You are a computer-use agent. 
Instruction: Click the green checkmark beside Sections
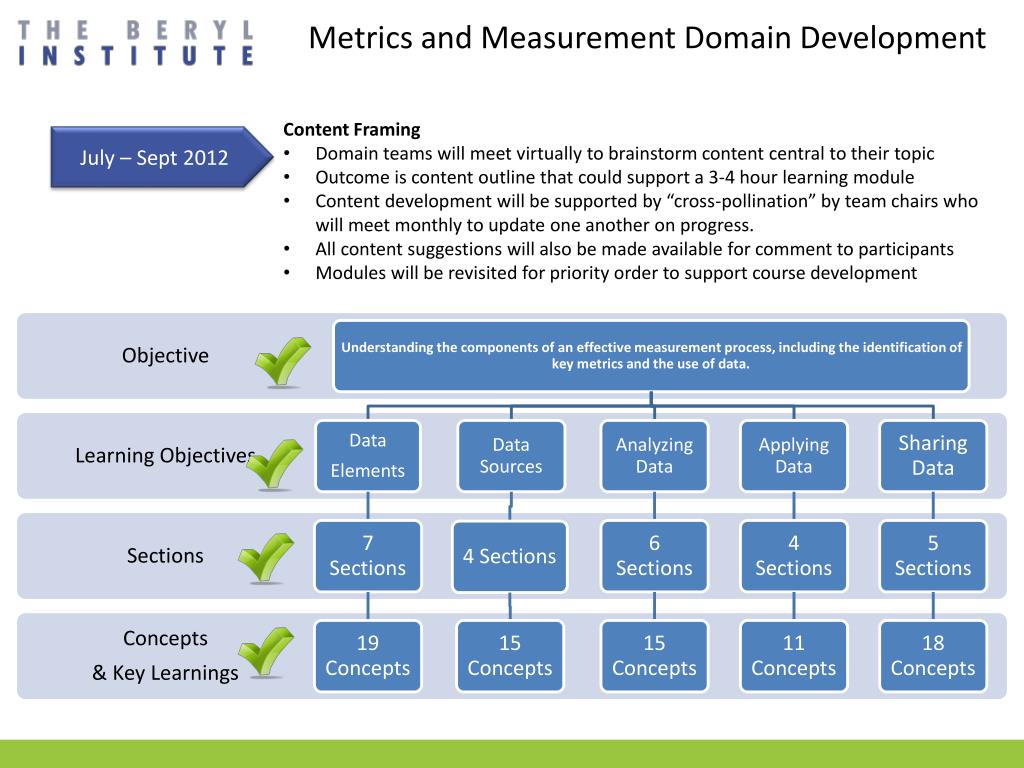pyautogui.click(x=266, y=557)
